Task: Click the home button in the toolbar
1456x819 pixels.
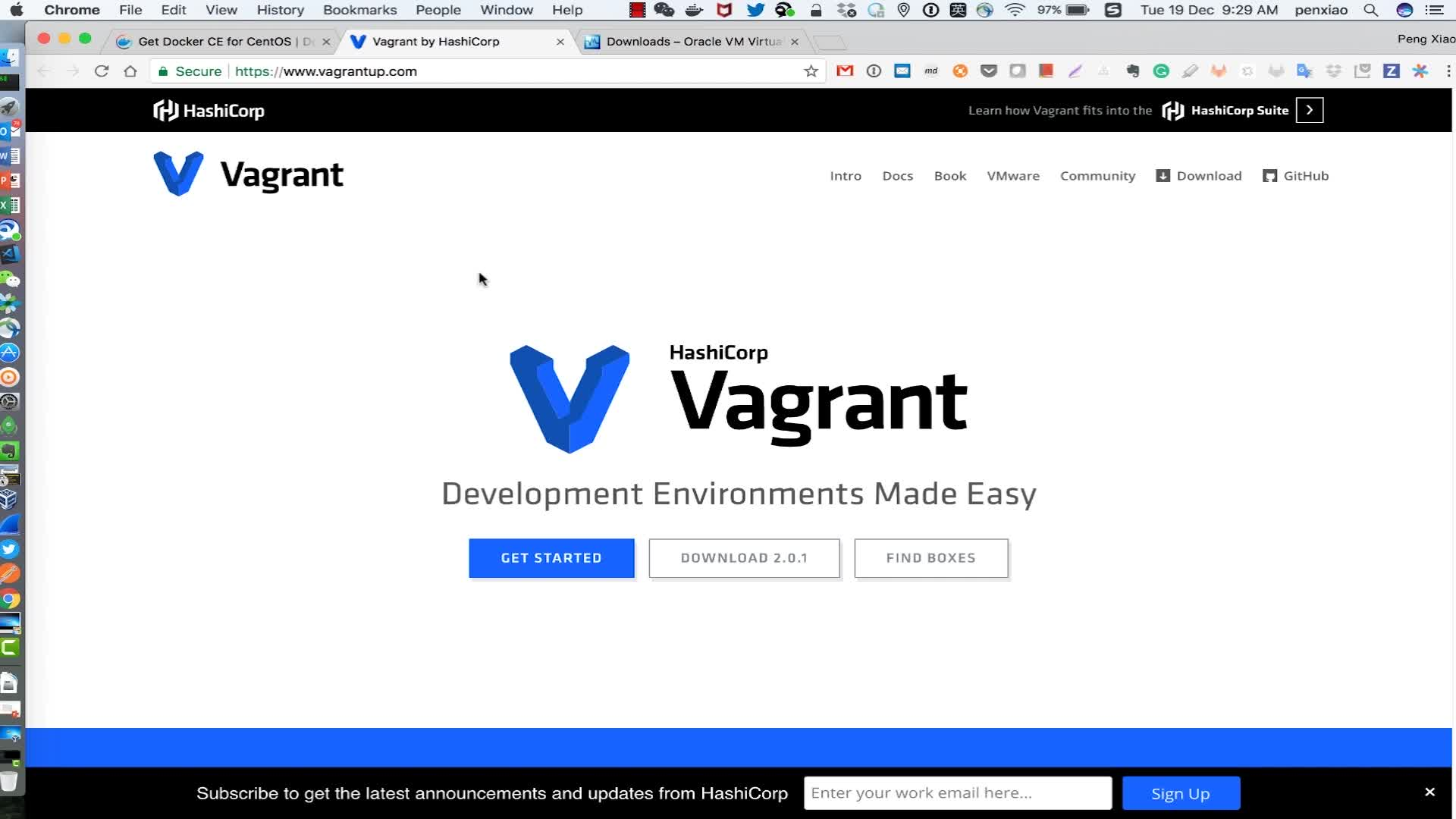Action: [x=130, y=71]
